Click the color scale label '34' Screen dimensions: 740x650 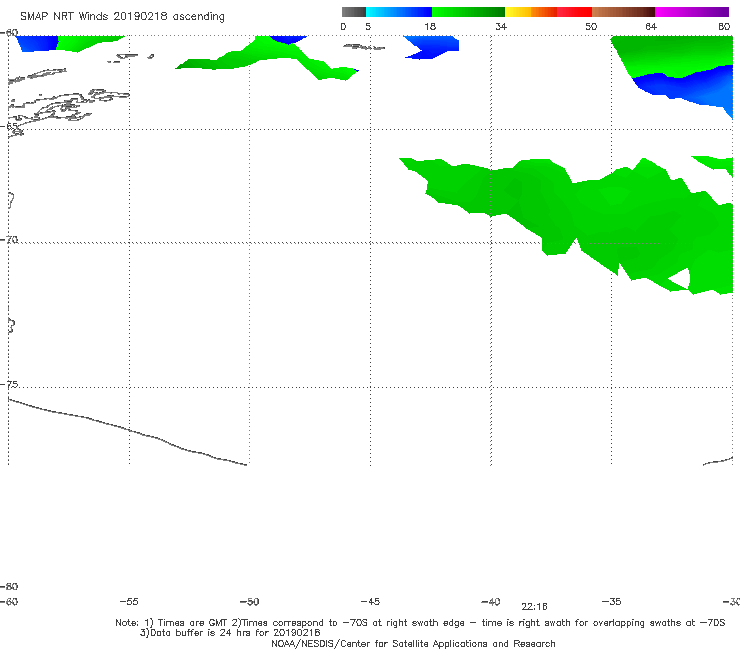(501, 26)
